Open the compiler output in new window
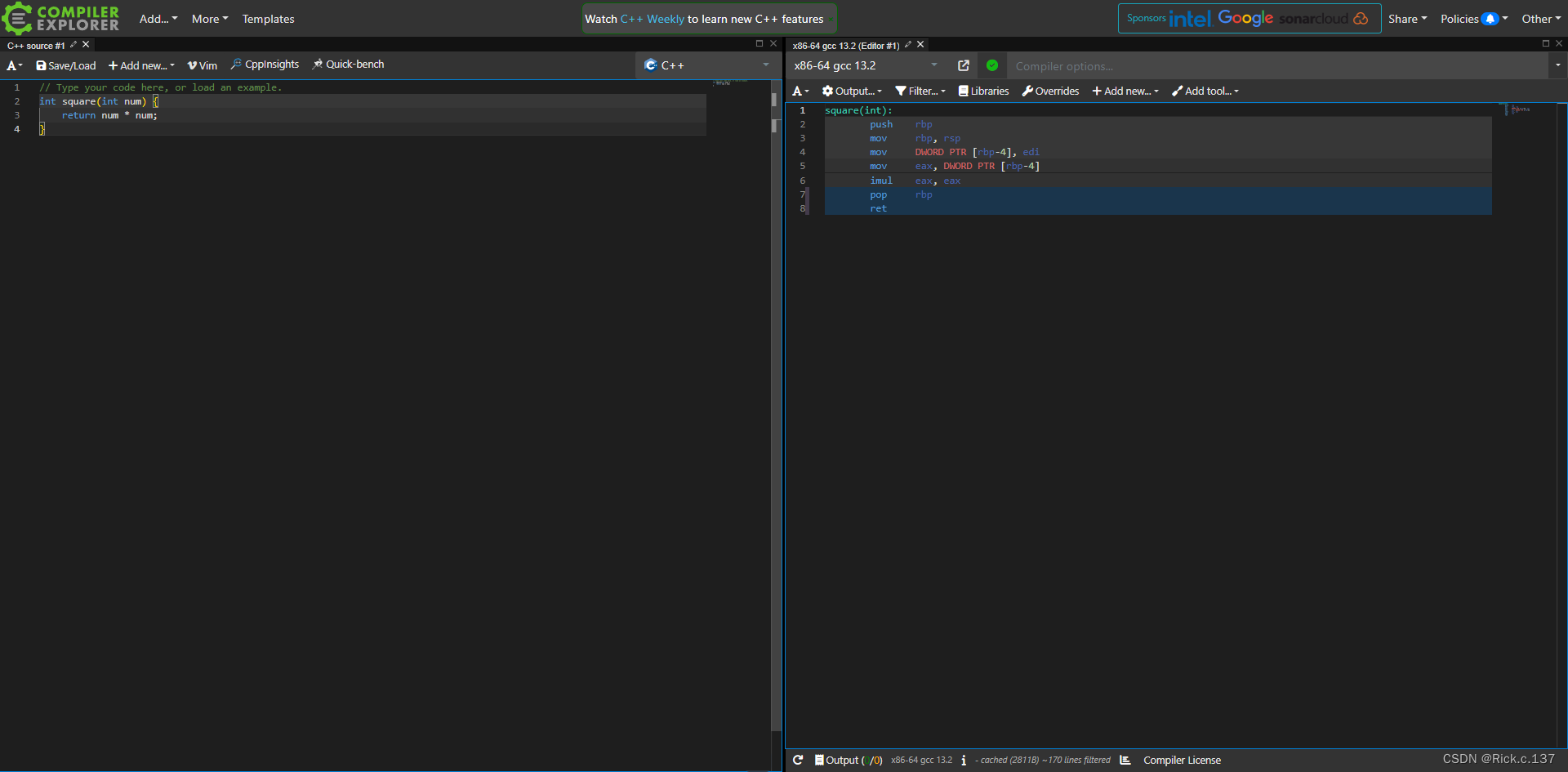1568x772 pixels. pos(964,65)
